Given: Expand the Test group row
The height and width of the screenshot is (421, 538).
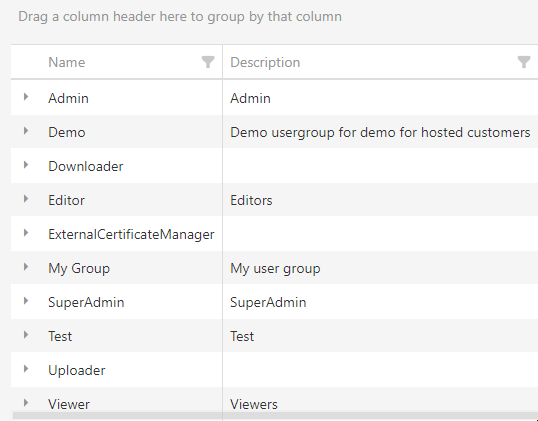Looking at the screenshot, I should pyautogui.click(x=26, y=335).
